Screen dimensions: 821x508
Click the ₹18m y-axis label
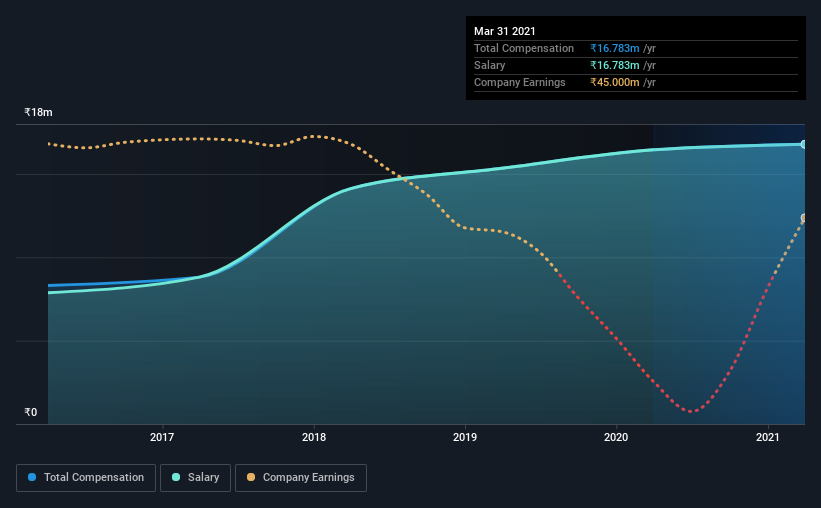point(38,112)
